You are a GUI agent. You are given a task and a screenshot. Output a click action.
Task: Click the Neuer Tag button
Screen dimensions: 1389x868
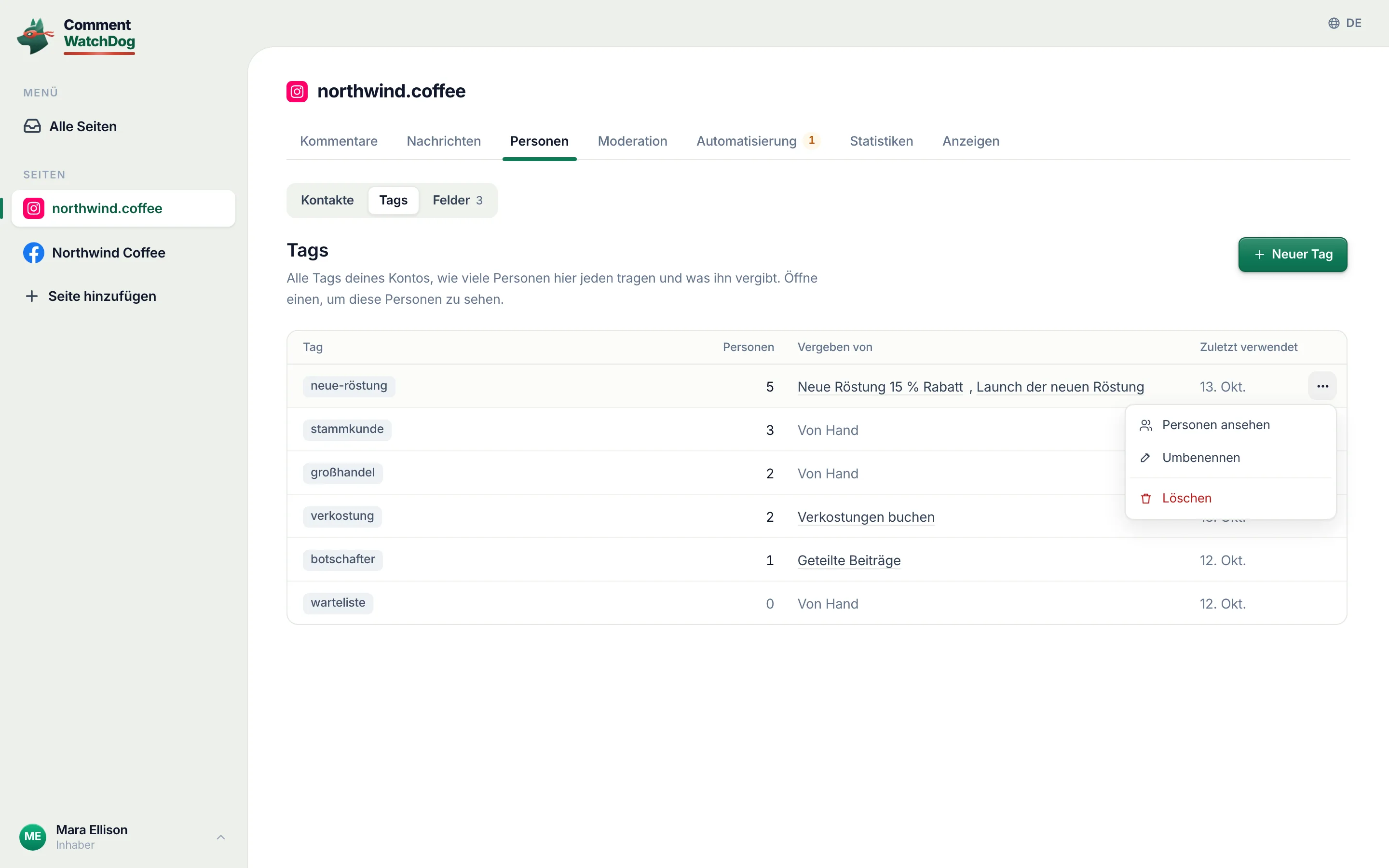tap(1293, 254)
